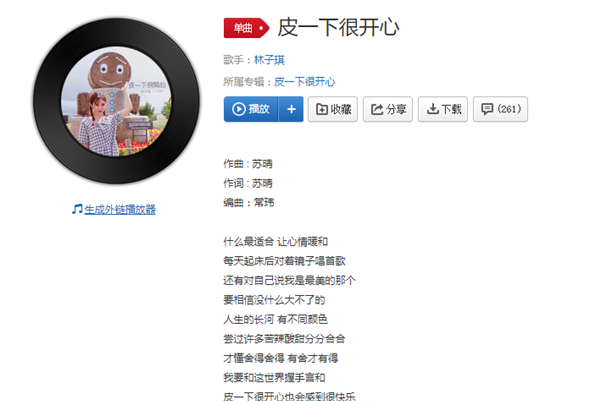Image resolution: width=600 pixels, height=401 pixels.
Task: Click lyric line 什么最适合 让心情暖和
Action: 276,242
